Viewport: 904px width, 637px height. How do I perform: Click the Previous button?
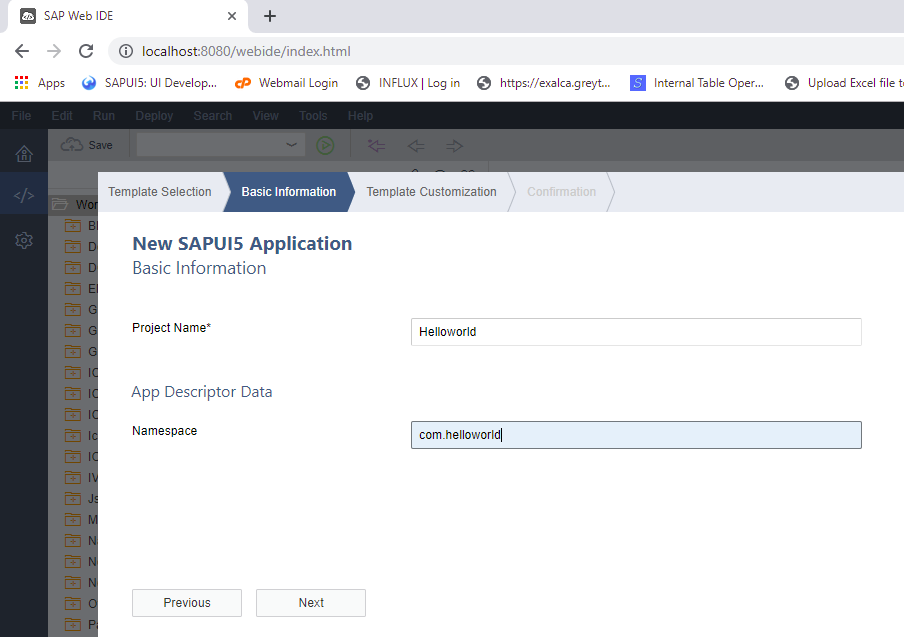click(187, 603)
